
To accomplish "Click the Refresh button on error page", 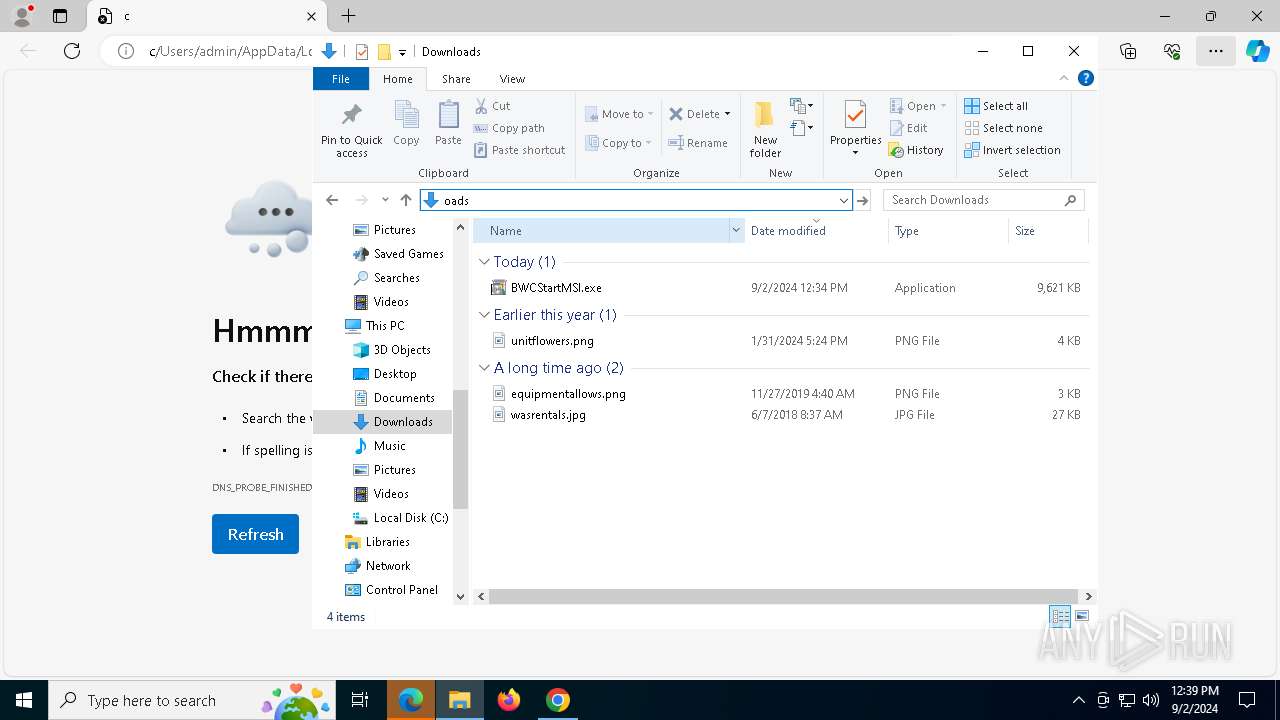I will pyautogui.click(x=255, y=534).
